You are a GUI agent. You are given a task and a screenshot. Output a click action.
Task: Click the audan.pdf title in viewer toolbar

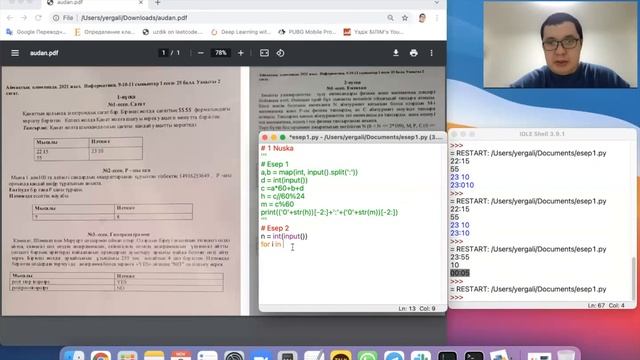point(44,53)
